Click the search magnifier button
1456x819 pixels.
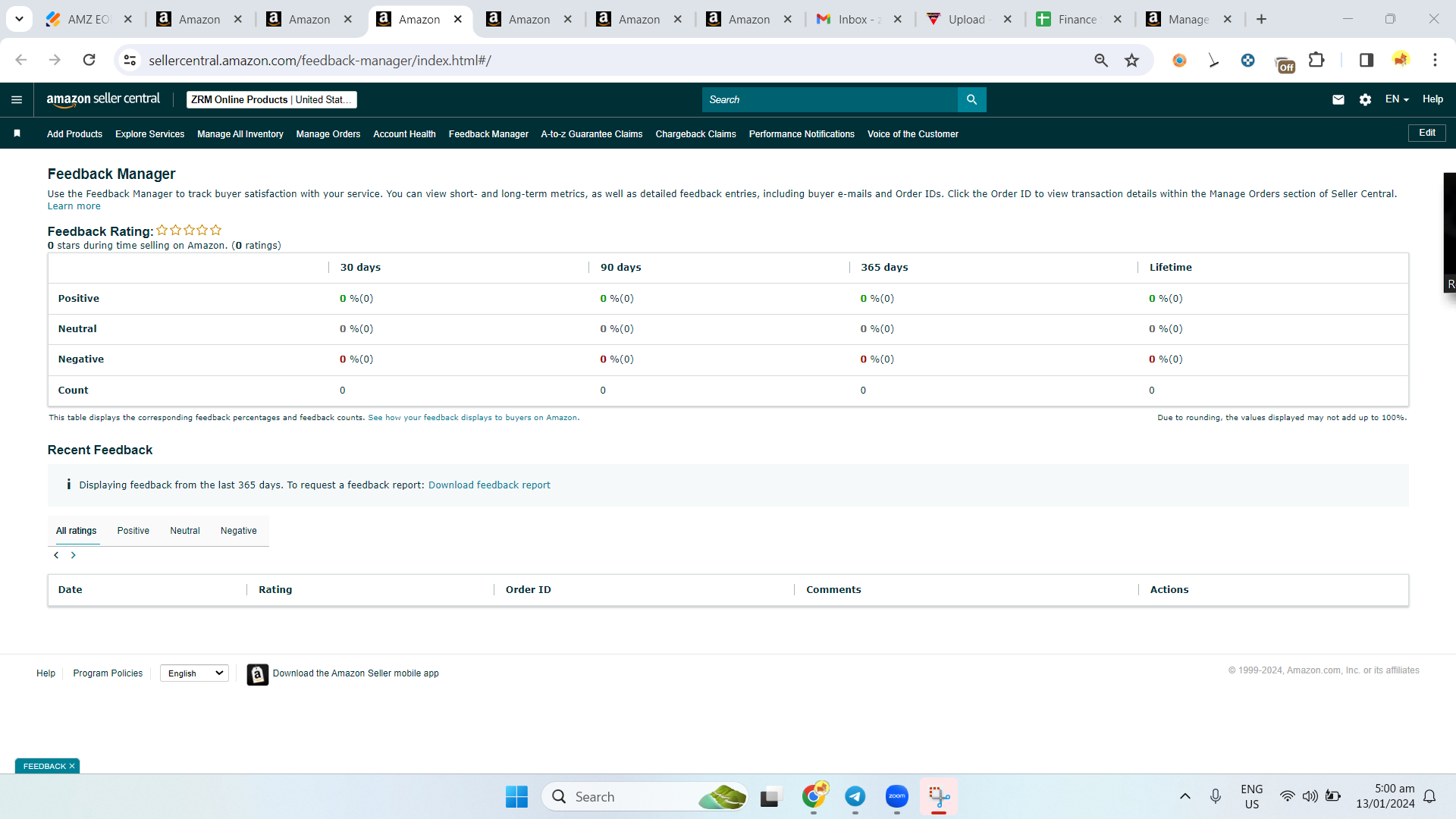[x=971, y=99]
